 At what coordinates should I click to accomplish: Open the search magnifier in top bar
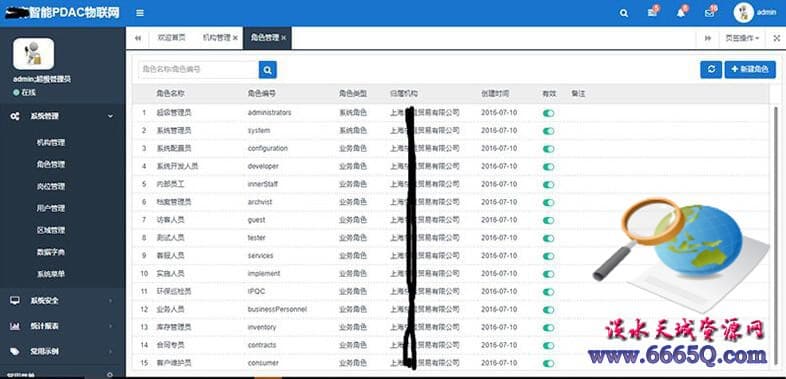click(x=624, y=14)
